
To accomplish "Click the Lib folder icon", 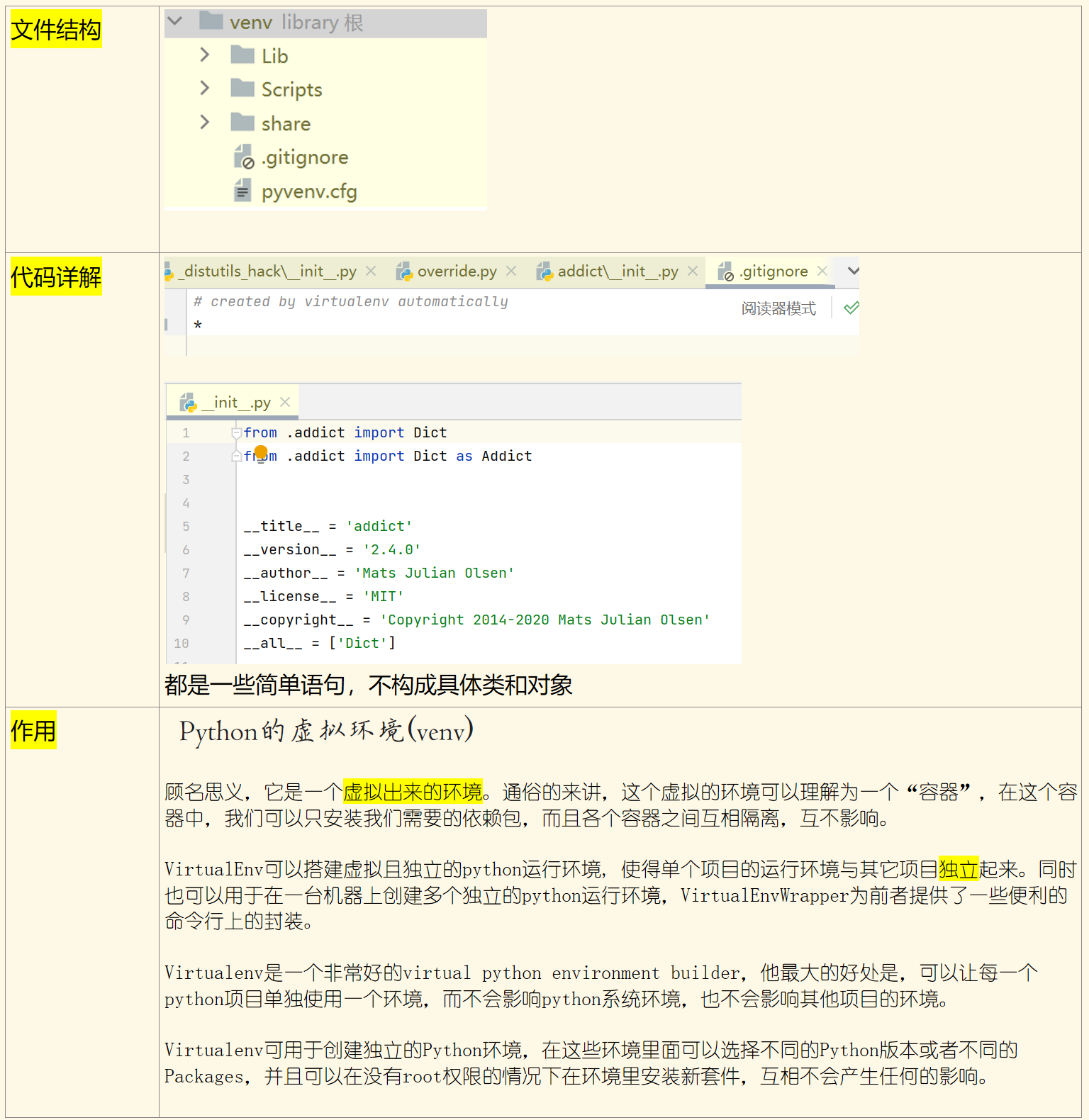I will coord(242,55).
